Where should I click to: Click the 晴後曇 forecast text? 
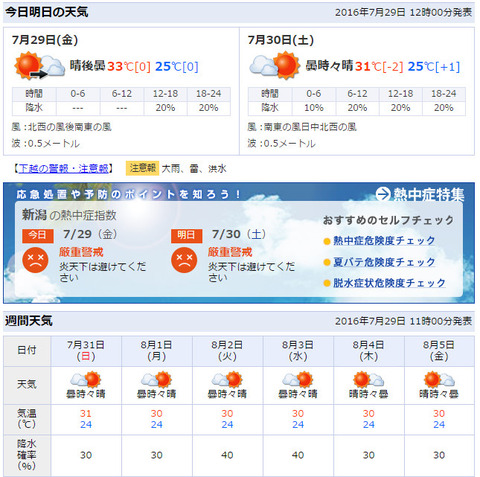pyautogui.click(x=87, y=66)
